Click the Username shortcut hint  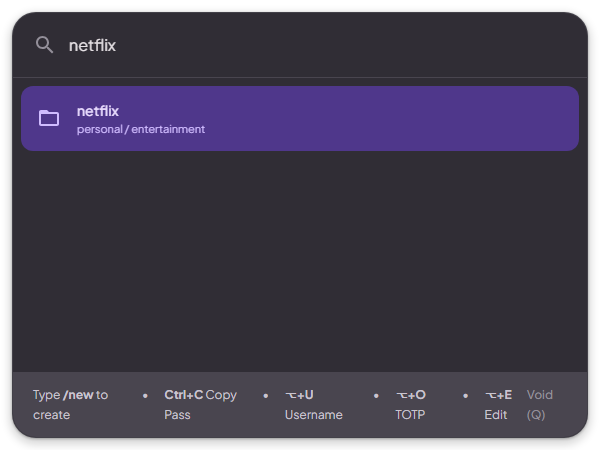point(314,404)
